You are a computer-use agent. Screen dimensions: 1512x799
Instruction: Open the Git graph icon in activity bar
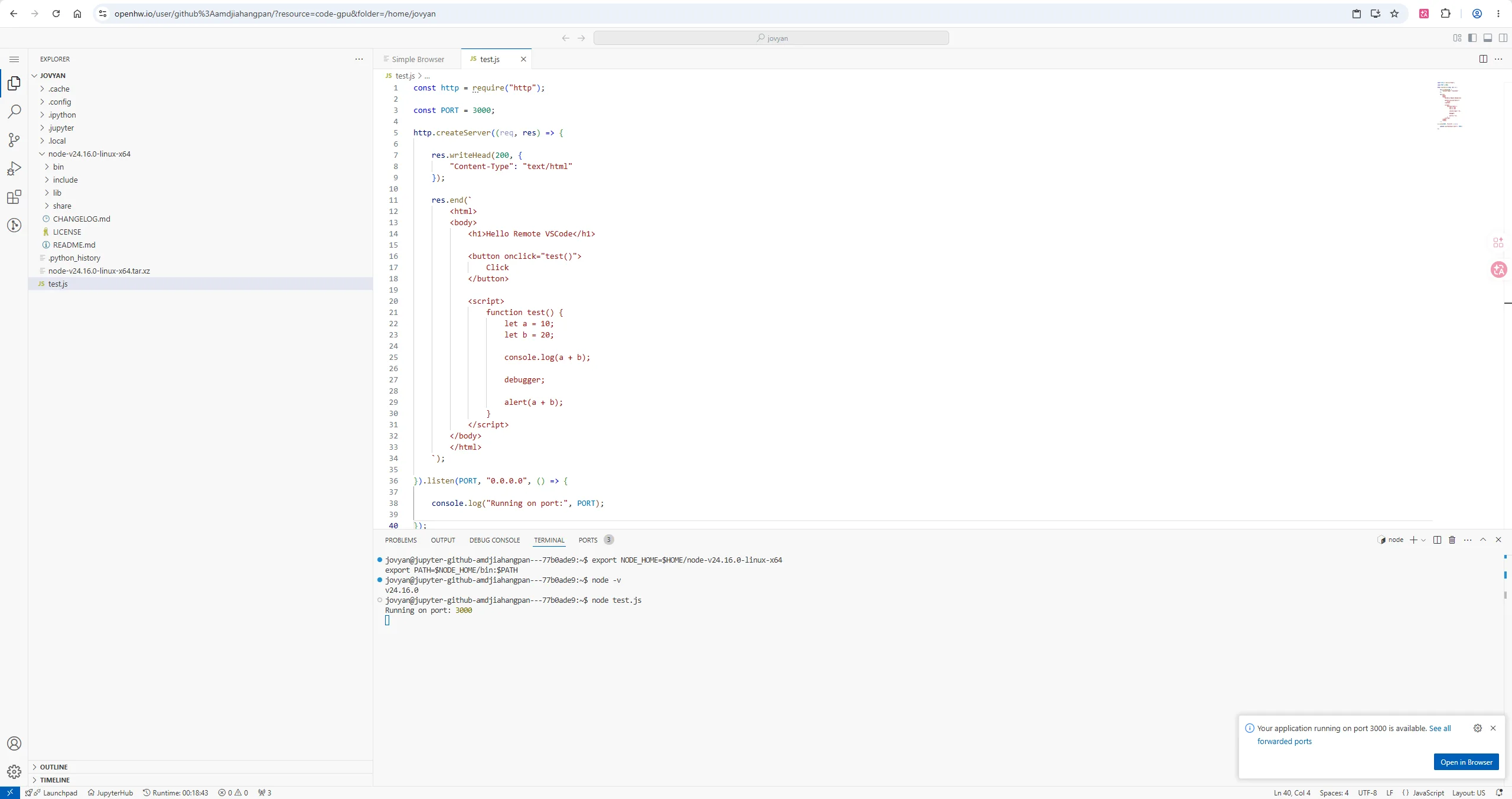pyautogui.click(x=14, y=225)
